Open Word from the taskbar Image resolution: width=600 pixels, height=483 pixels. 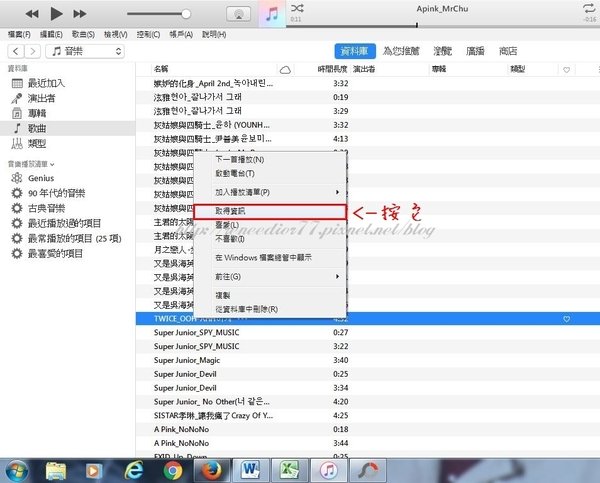pos(251,471)
